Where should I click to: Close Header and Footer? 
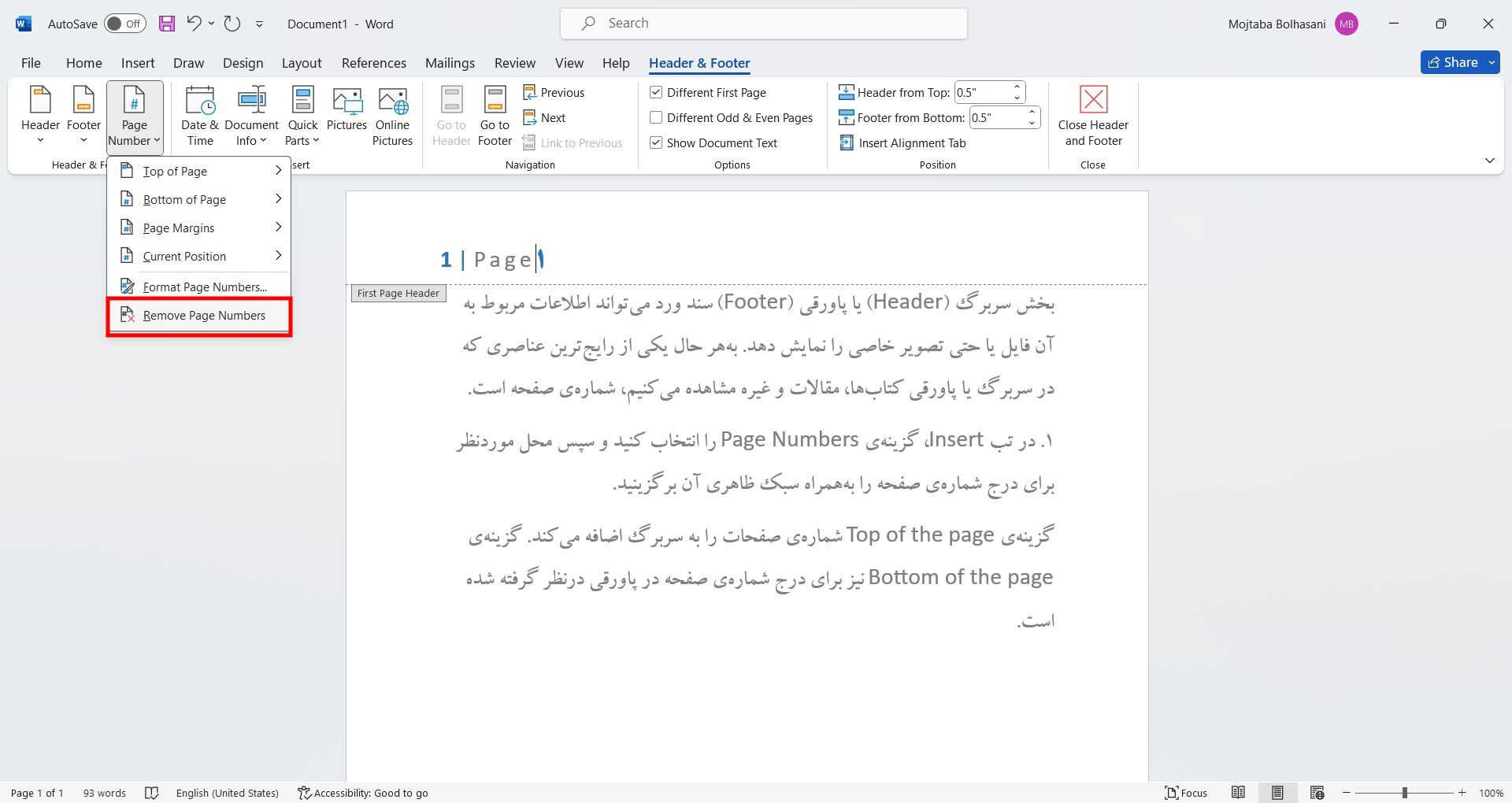[x=1093, y=117]
